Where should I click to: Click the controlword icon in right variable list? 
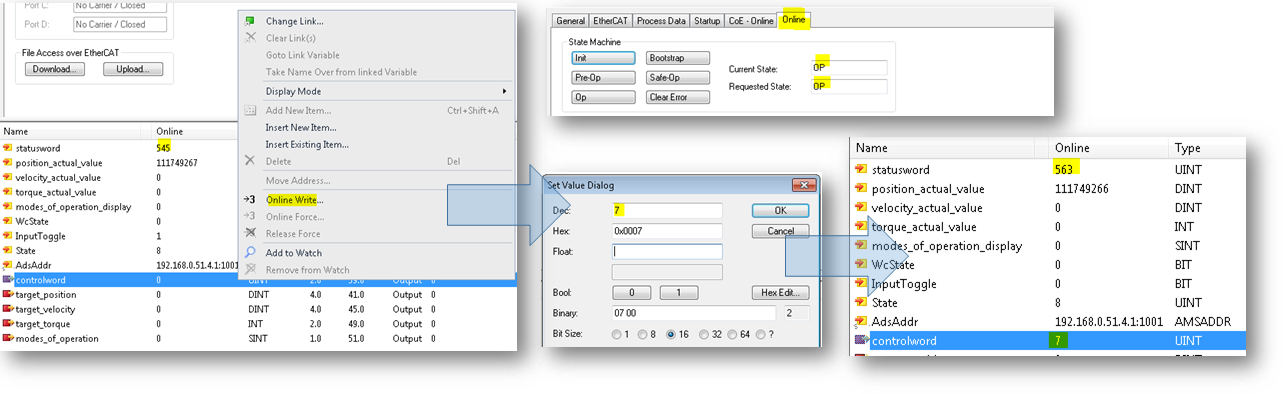(861, 341)
